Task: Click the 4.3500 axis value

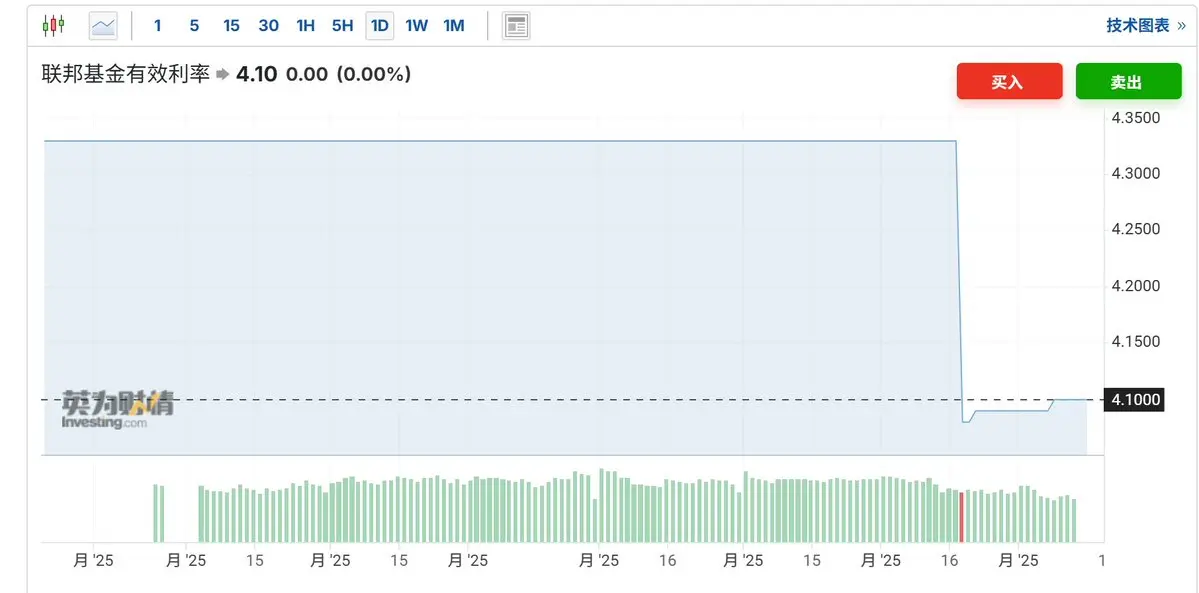Action: click(x=1136, y=118)
